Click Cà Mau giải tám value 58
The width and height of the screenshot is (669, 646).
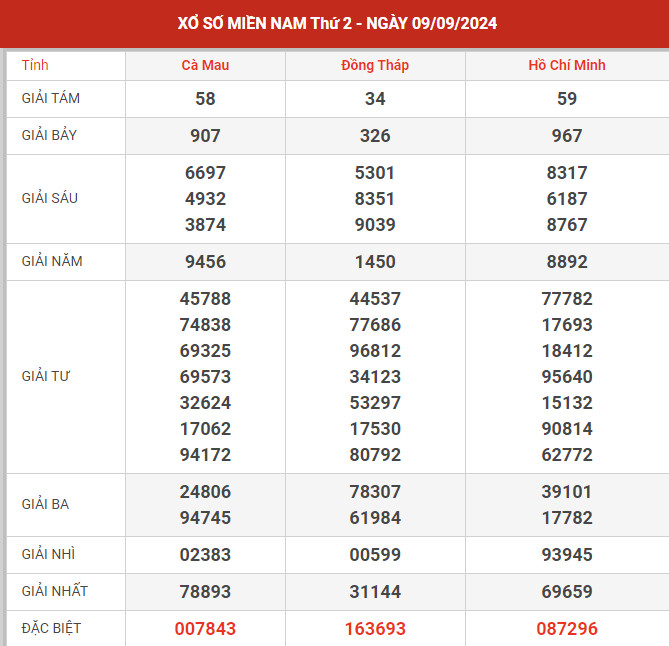(x=205, y=99)
